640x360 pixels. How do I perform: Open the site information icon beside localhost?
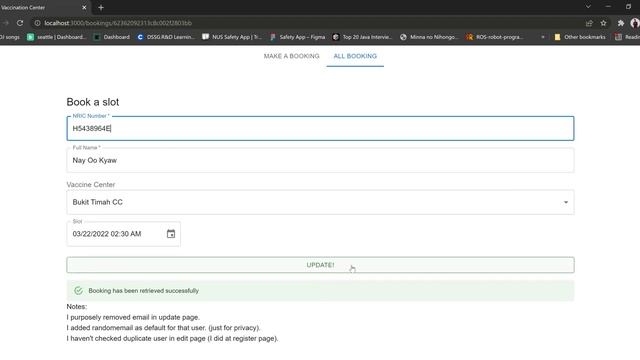[37, 23]
